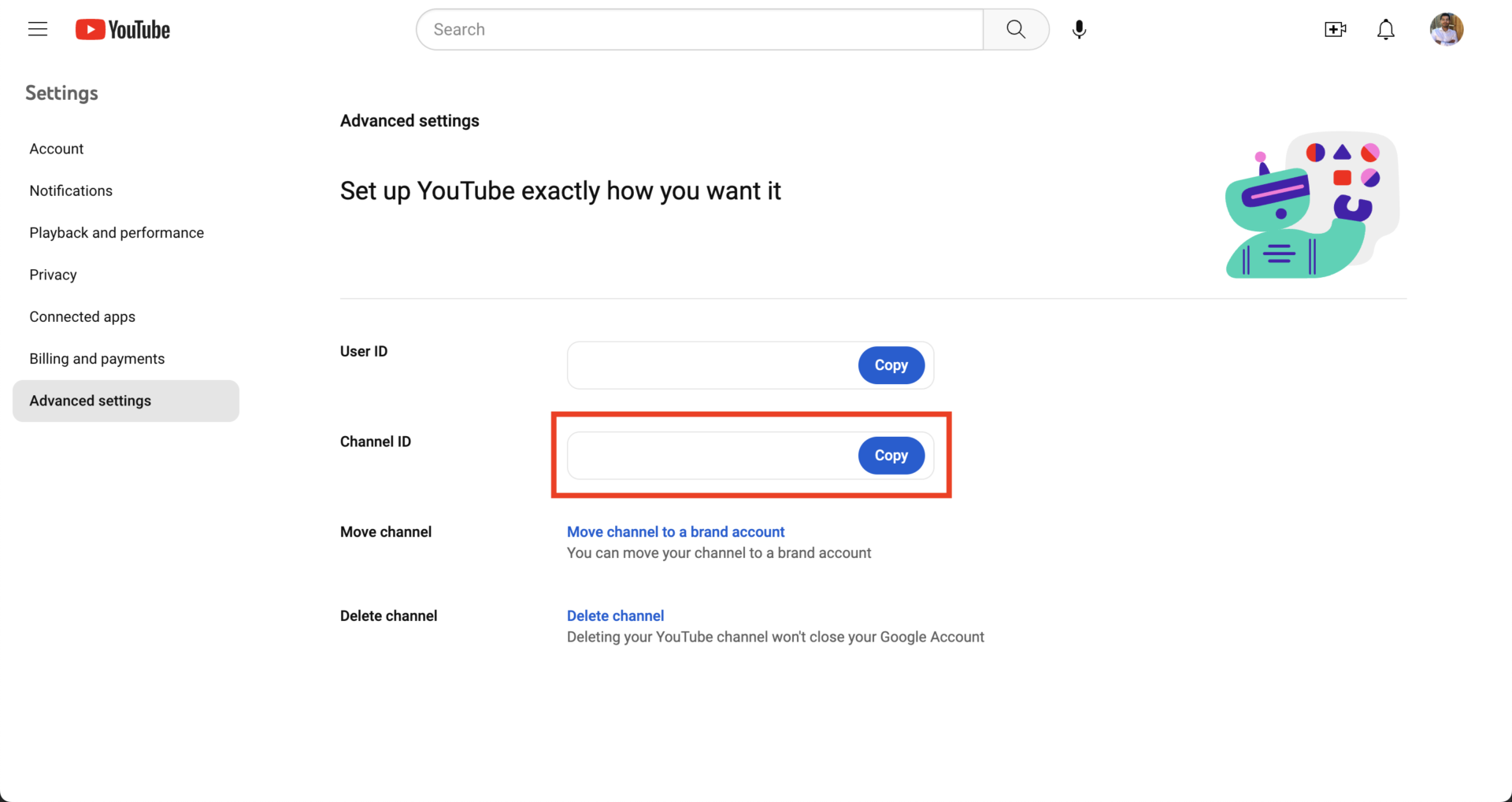Click the Move channel label
1512x802 pixels.
[386, 532]
